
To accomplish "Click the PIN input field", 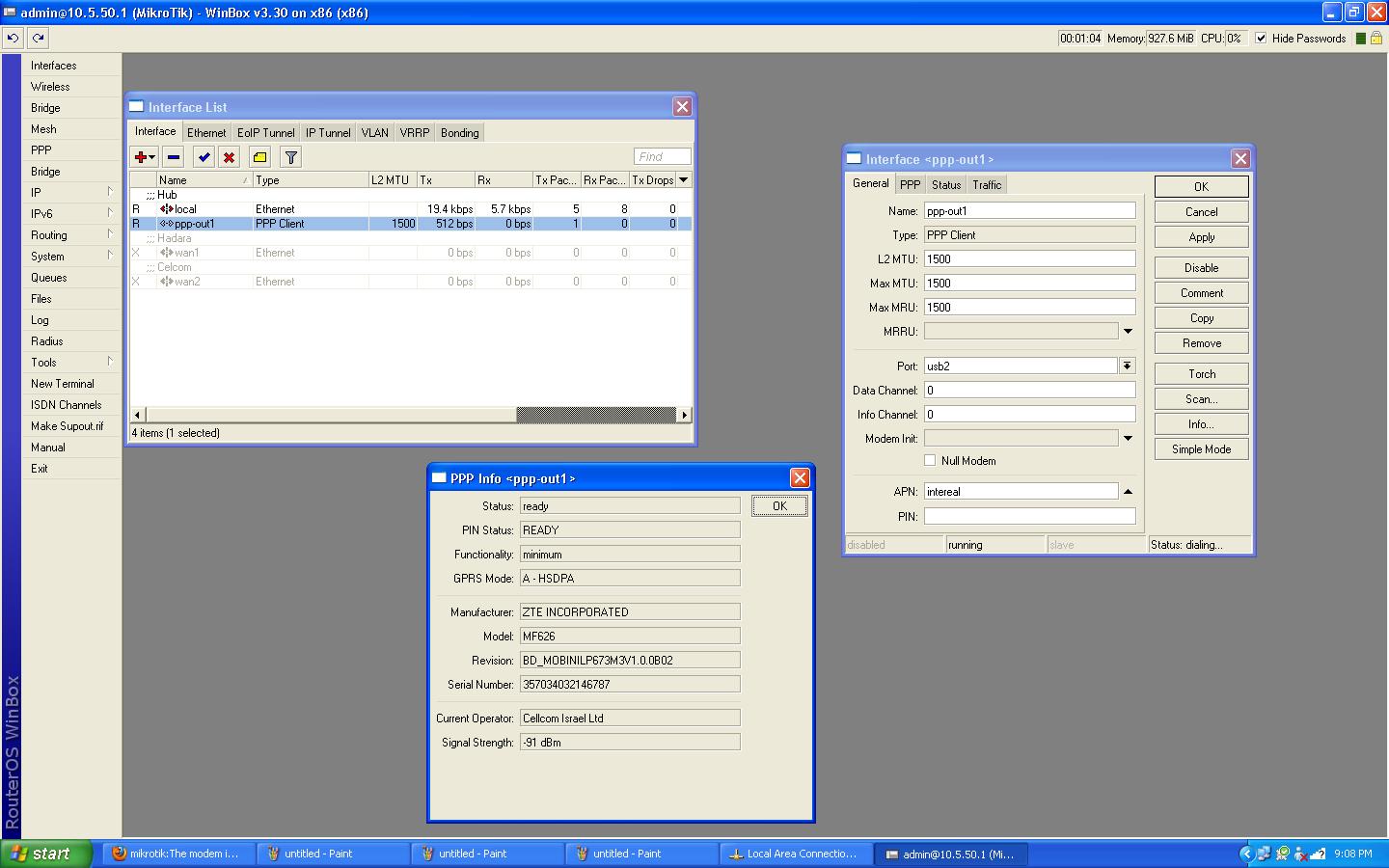I will coord(1030,516).
